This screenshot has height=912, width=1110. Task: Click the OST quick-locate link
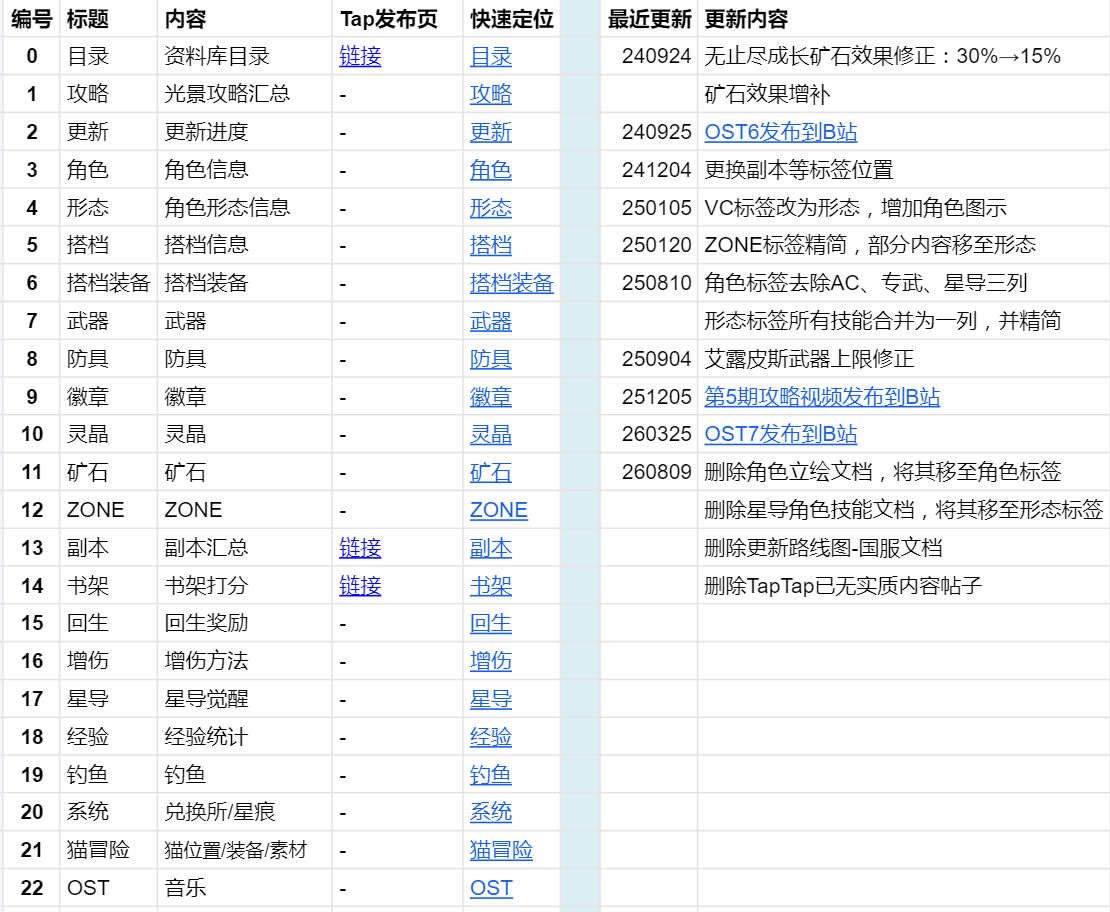pyautogui.click(x=491, y=888)
